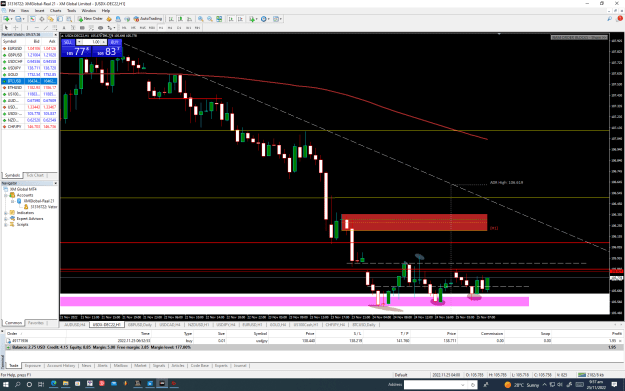Select the Trendline drawing tool

coord(45,28)
